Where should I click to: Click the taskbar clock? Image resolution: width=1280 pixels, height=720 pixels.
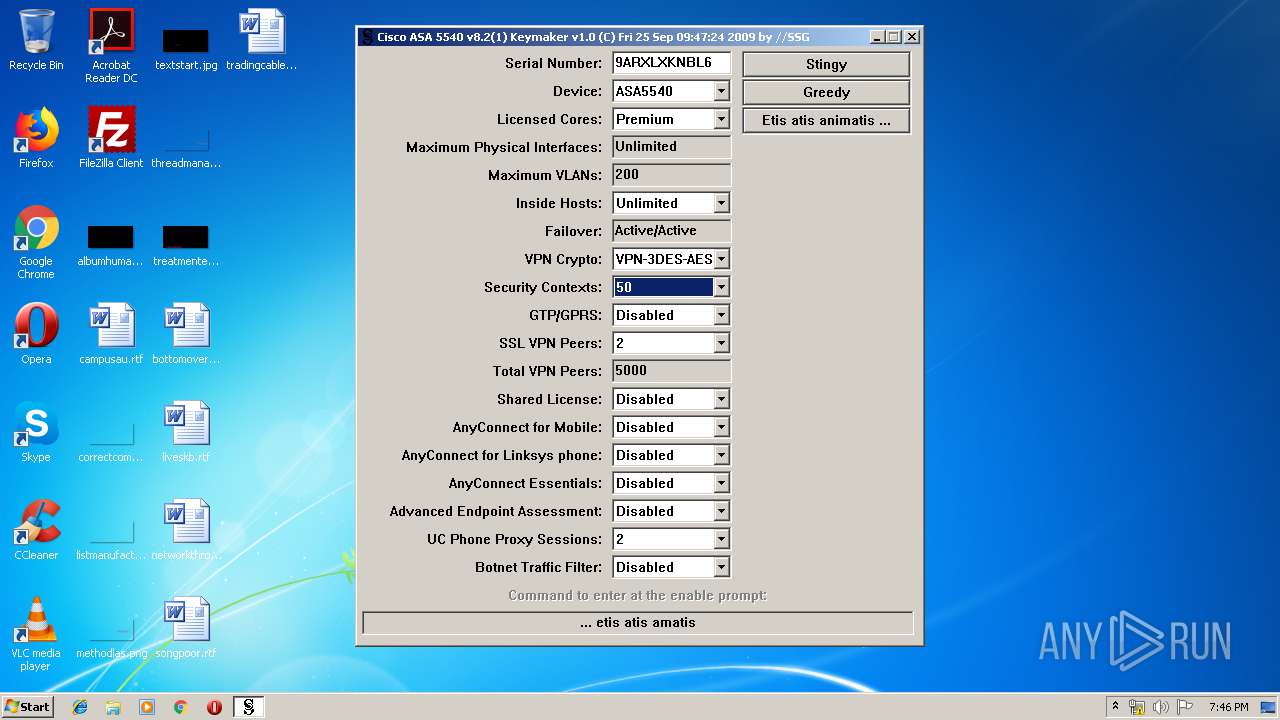click(1228, 707)
